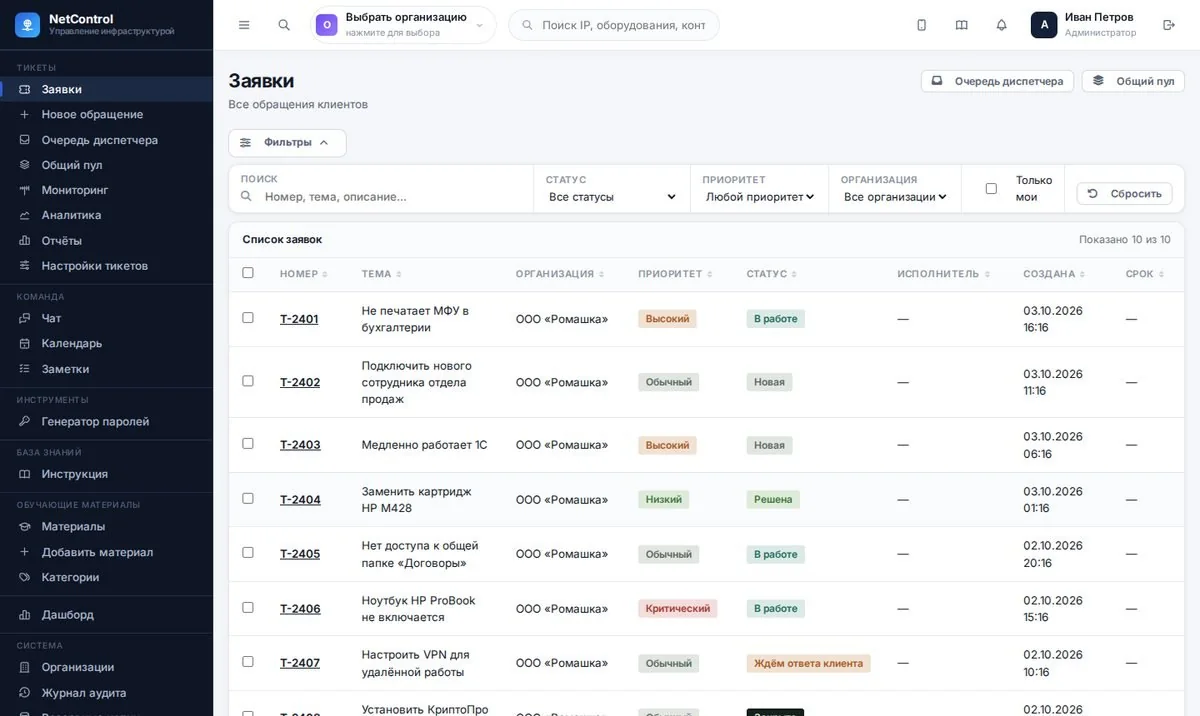This screenshot has width=1200, height=716.
Task: Open Добавить материал in sidebar
Action: tap(106, 552)
